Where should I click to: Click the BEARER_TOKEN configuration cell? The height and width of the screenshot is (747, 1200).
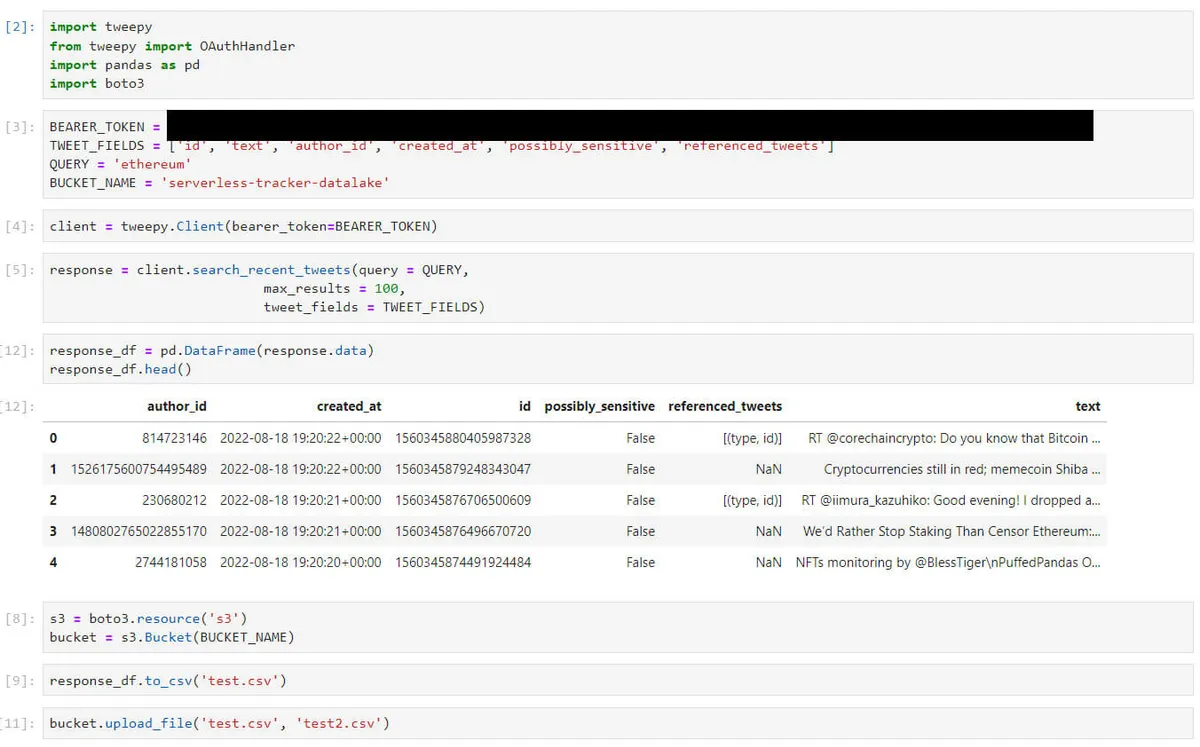pos(618,155)
